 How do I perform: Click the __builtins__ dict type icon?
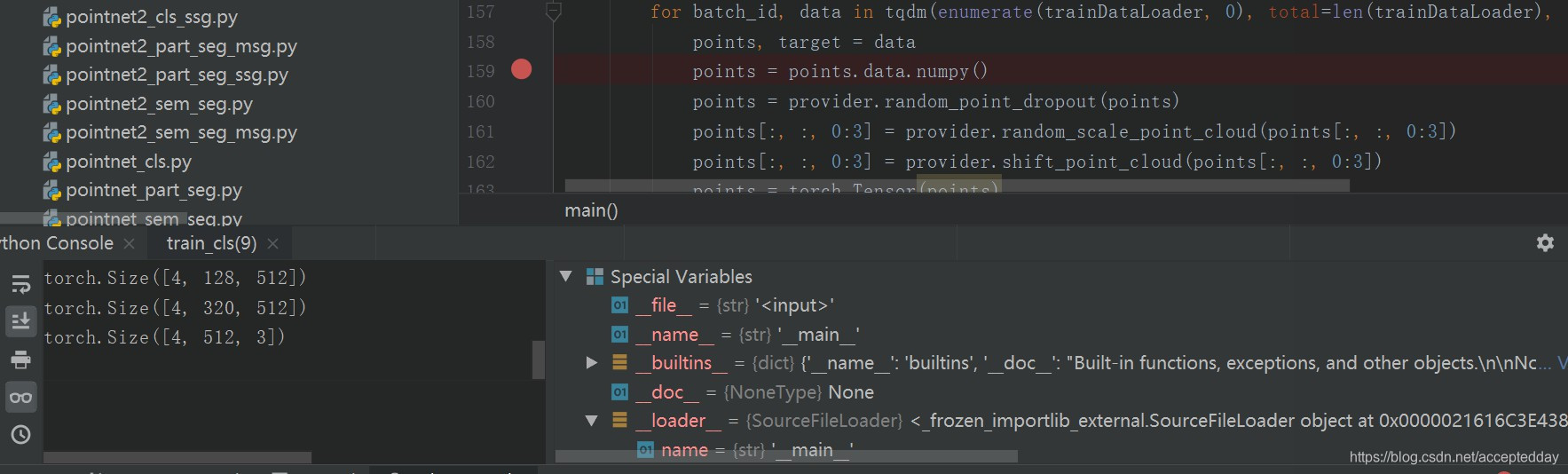620,363
